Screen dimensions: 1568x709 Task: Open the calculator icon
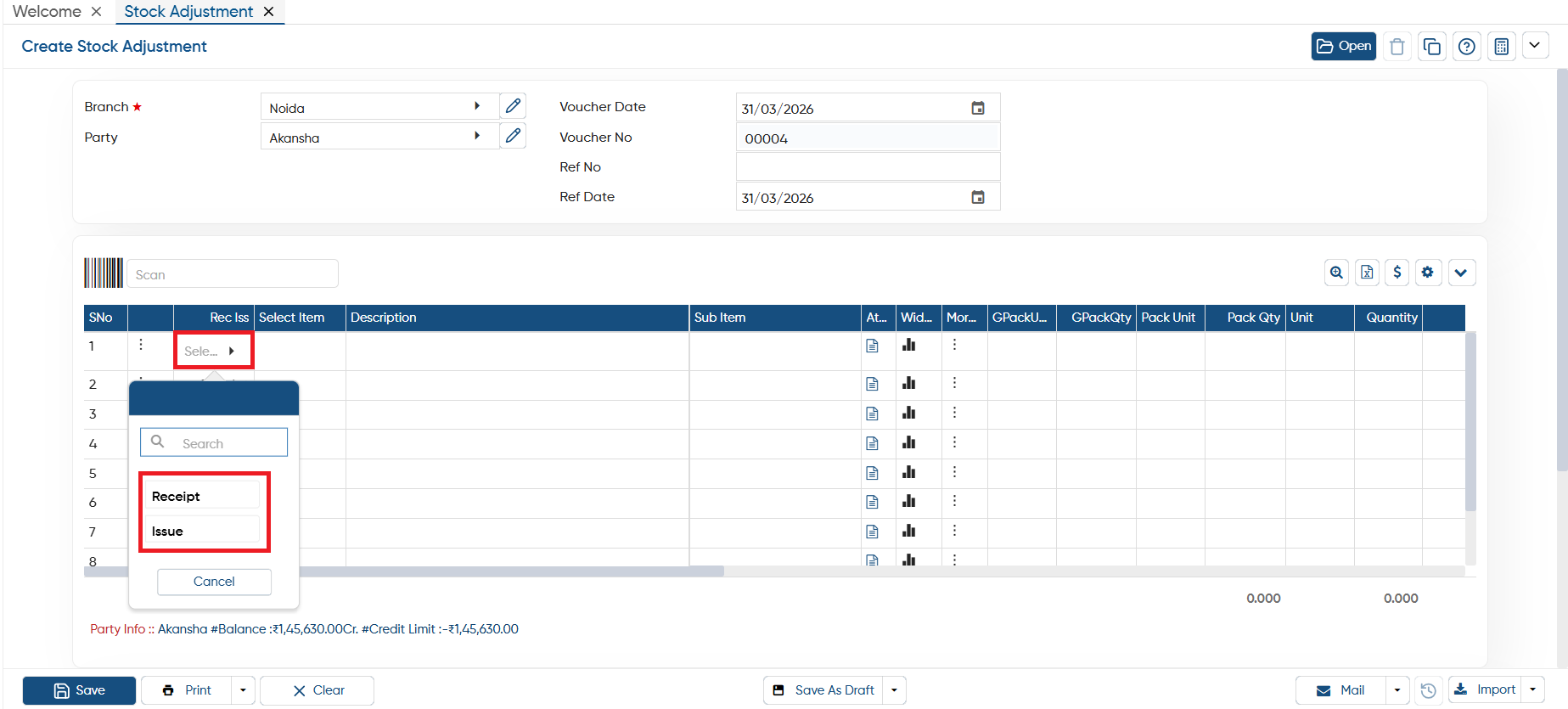click(1502, 47)
